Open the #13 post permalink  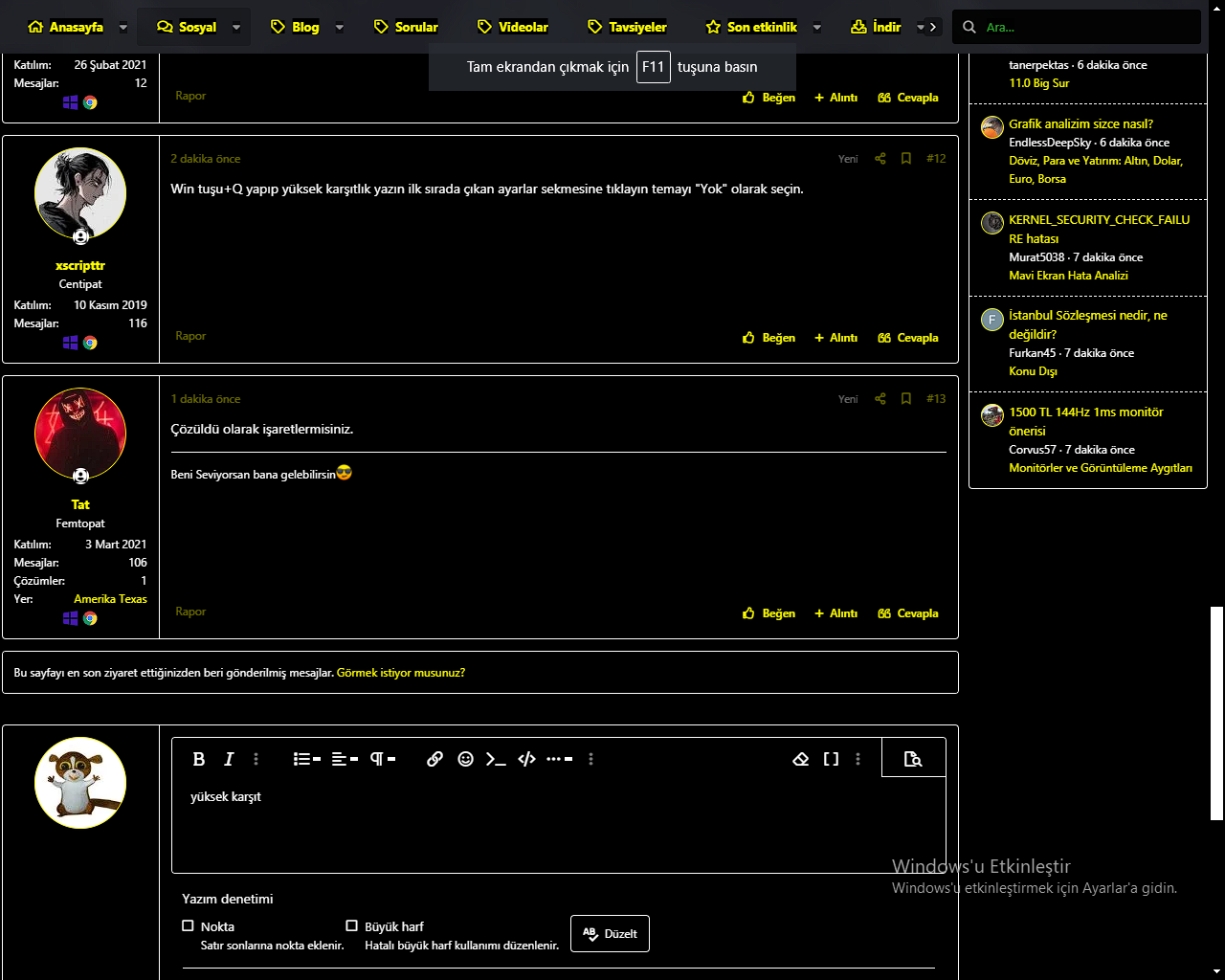click(936, 399)
